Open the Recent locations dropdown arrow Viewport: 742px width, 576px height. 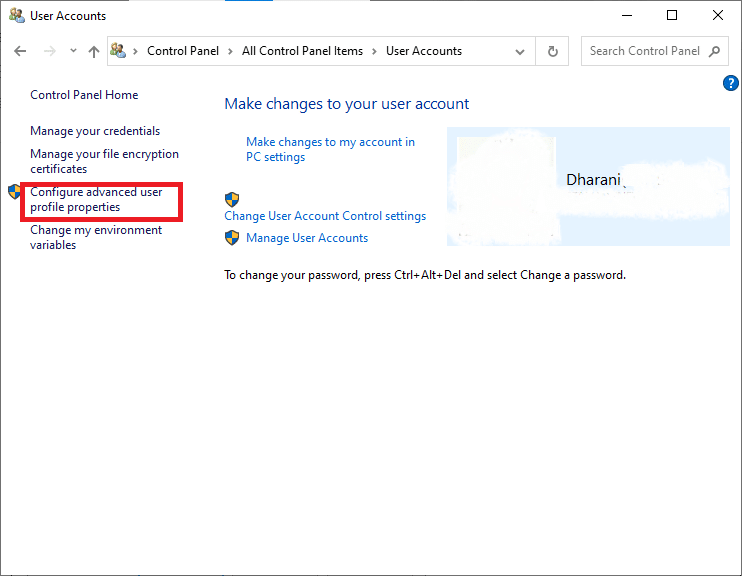tap(73, 51)
